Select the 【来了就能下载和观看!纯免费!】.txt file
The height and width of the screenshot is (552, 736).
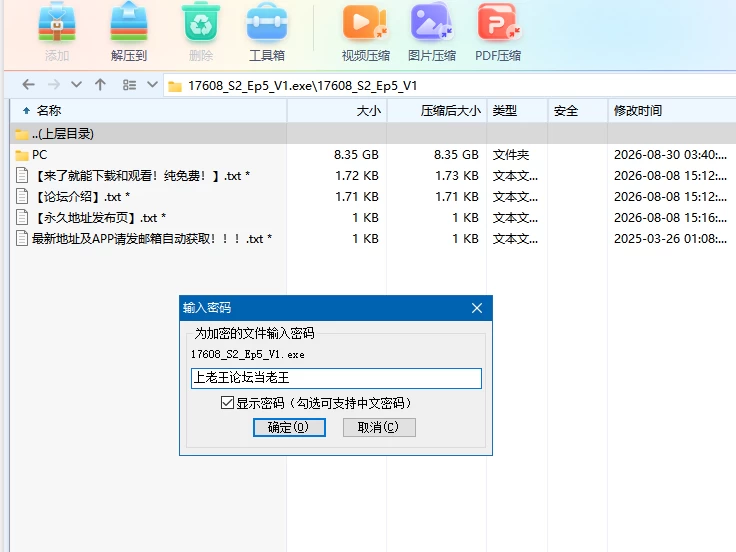click(373, 176)
